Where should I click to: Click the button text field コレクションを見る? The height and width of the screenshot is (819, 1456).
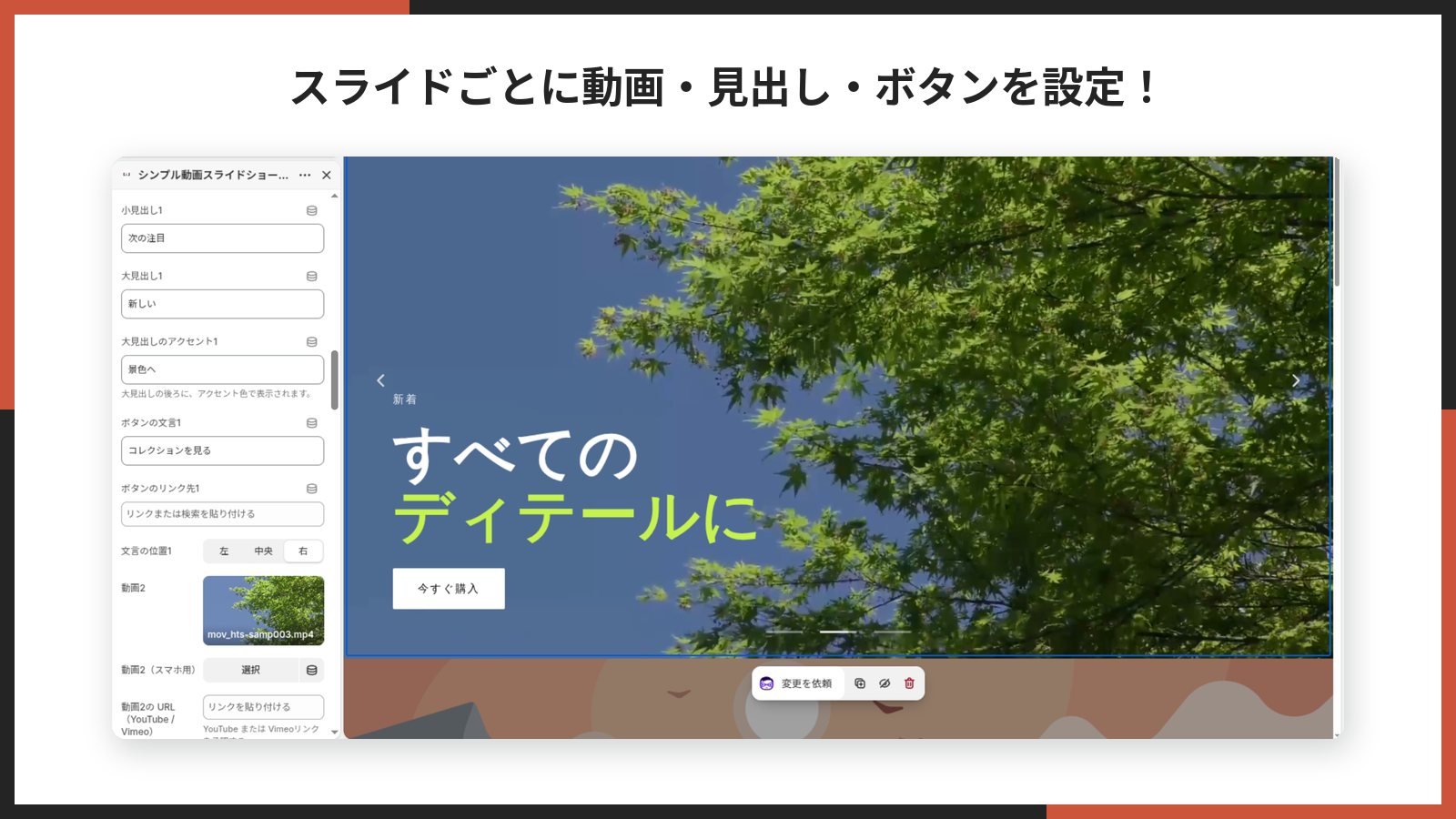tap(222, 450)
